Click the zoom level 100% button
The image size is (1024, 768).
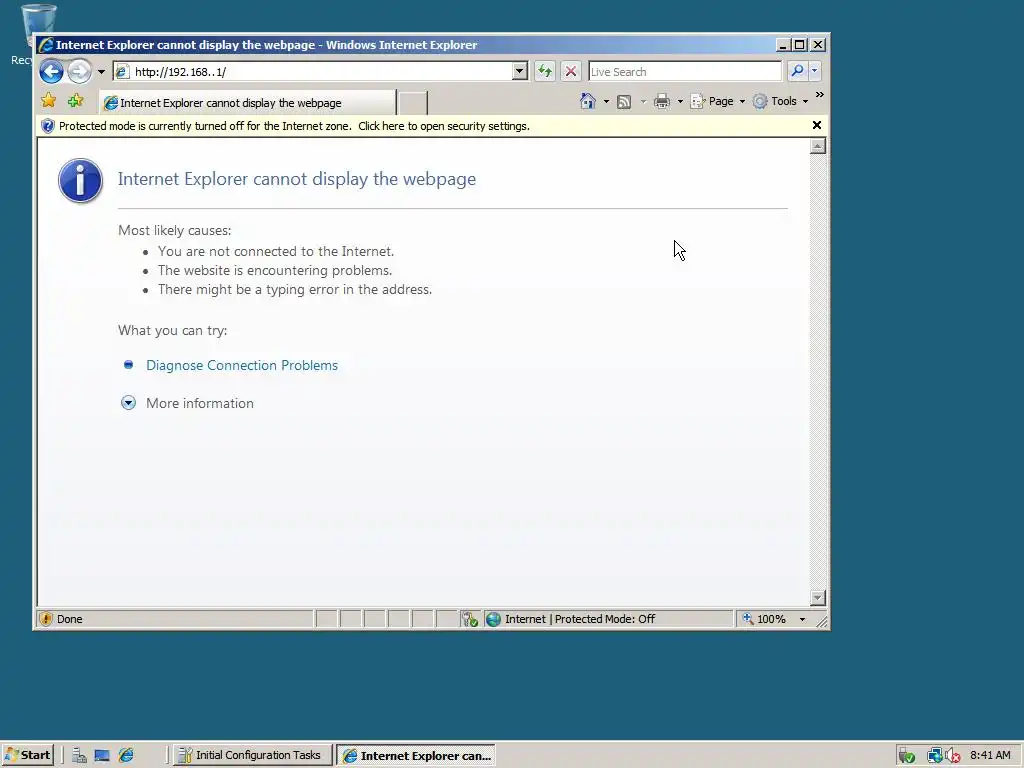pos(764,619)
